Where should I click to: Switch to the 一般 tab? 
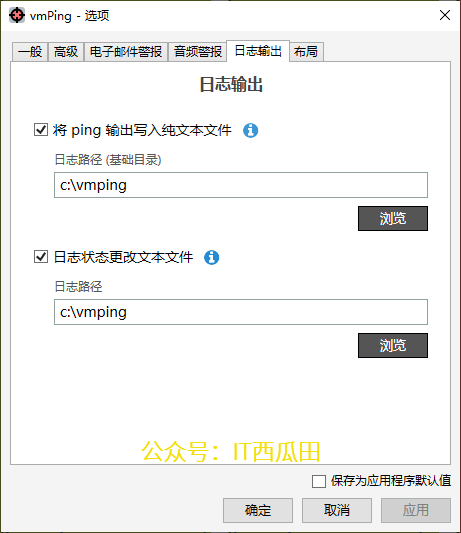(30, 52)
